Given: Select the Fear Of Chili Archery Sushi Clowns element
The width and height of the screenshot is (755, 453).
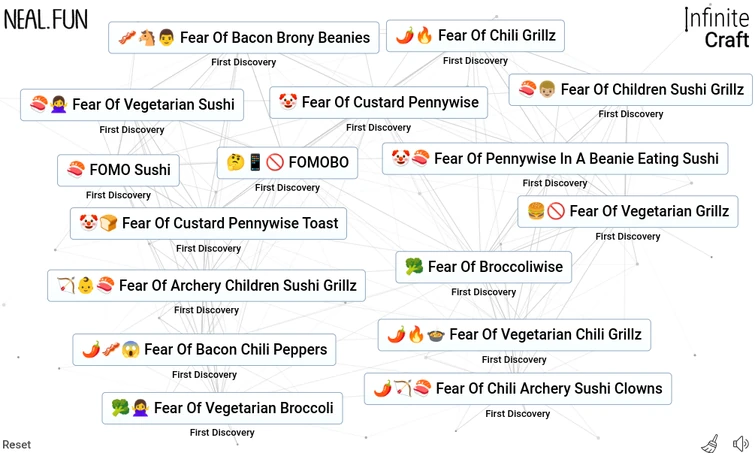Looking at the screenshot, I should [x=517, y=388].
